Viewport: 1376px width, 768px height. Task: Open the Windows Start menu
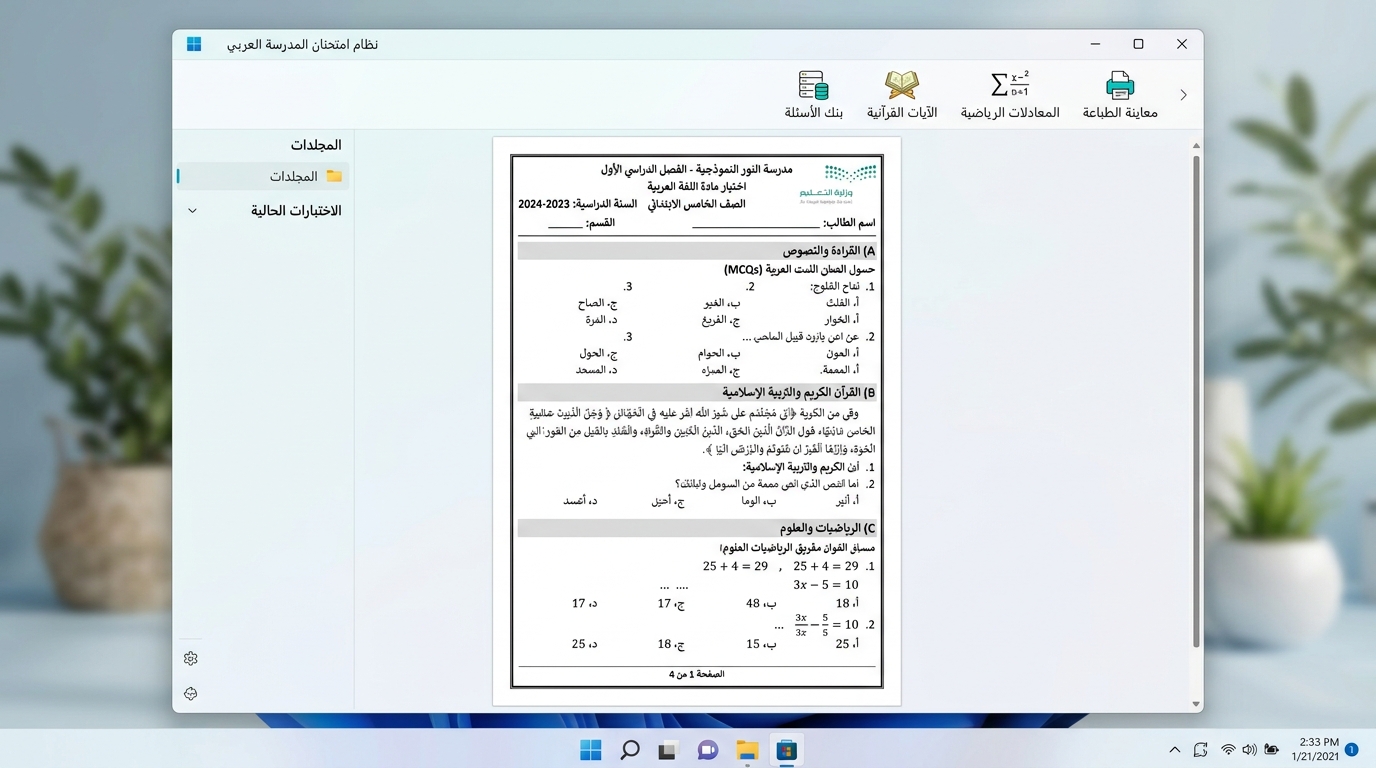[591, 750]
